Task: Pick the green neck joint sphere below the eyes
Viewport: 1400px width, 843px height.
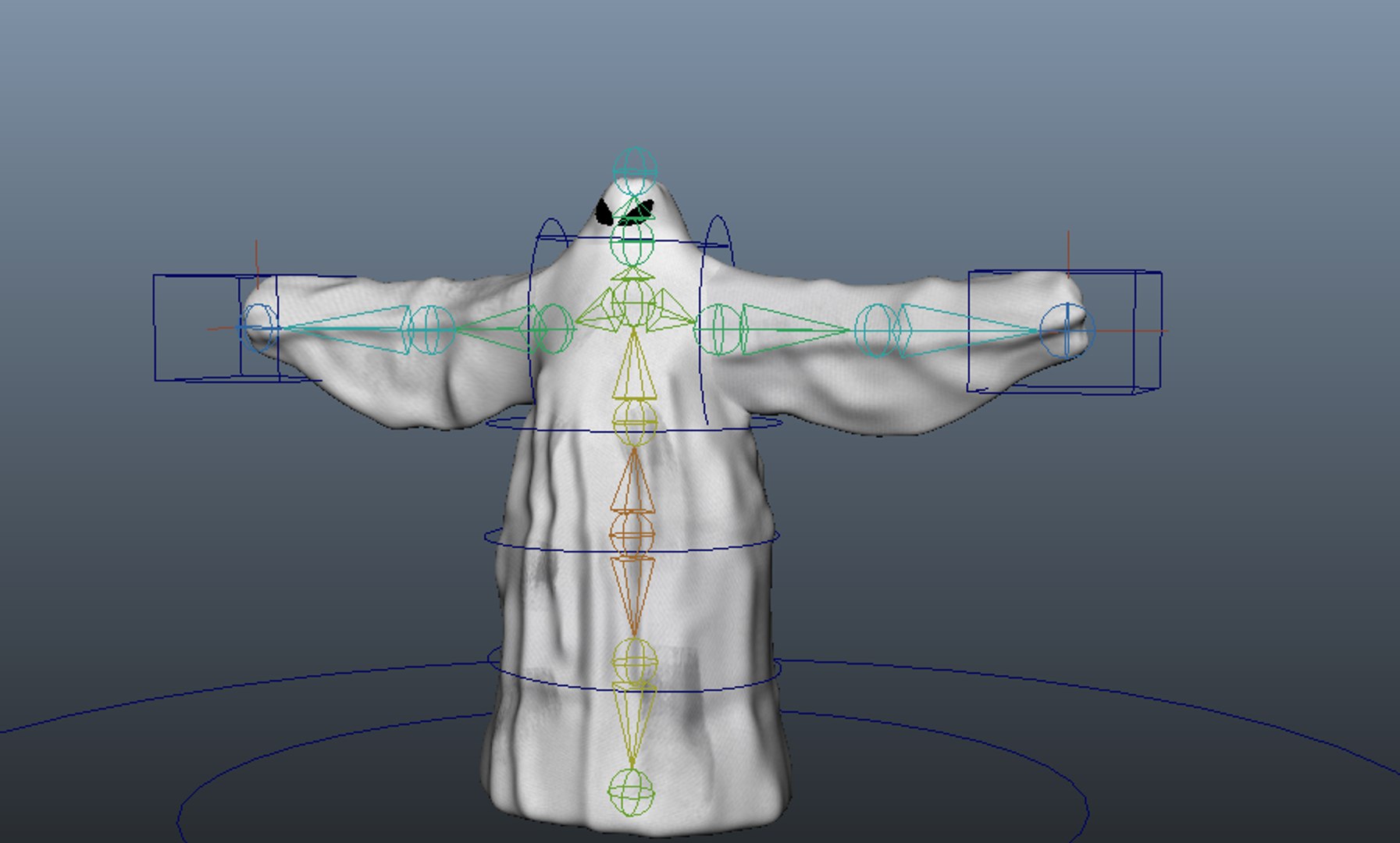Action: [632, 244]
